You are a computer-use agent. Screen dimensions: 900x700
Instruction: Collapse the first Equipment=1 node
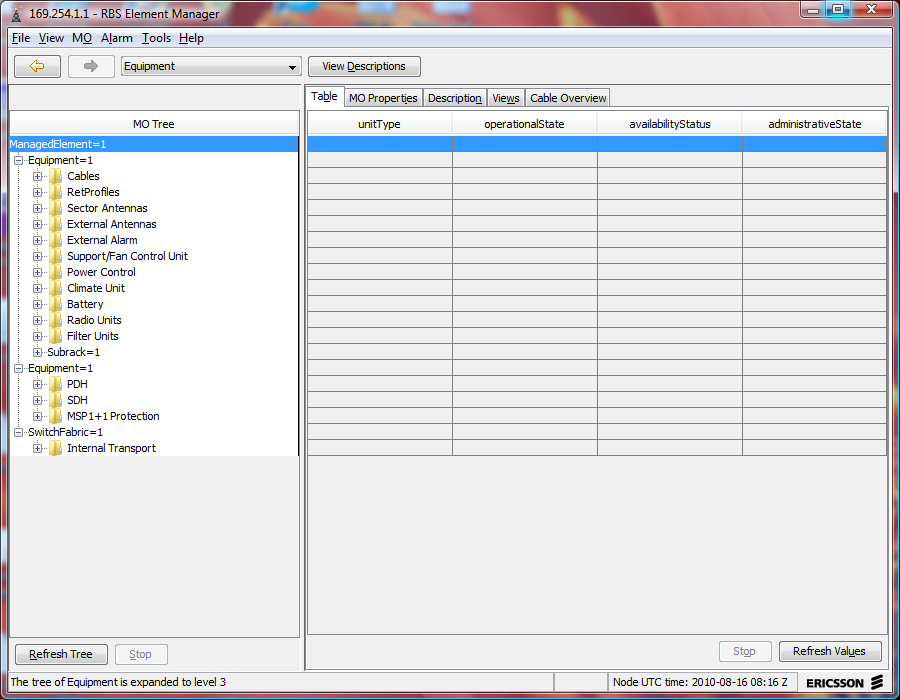[x=18, y=160]
